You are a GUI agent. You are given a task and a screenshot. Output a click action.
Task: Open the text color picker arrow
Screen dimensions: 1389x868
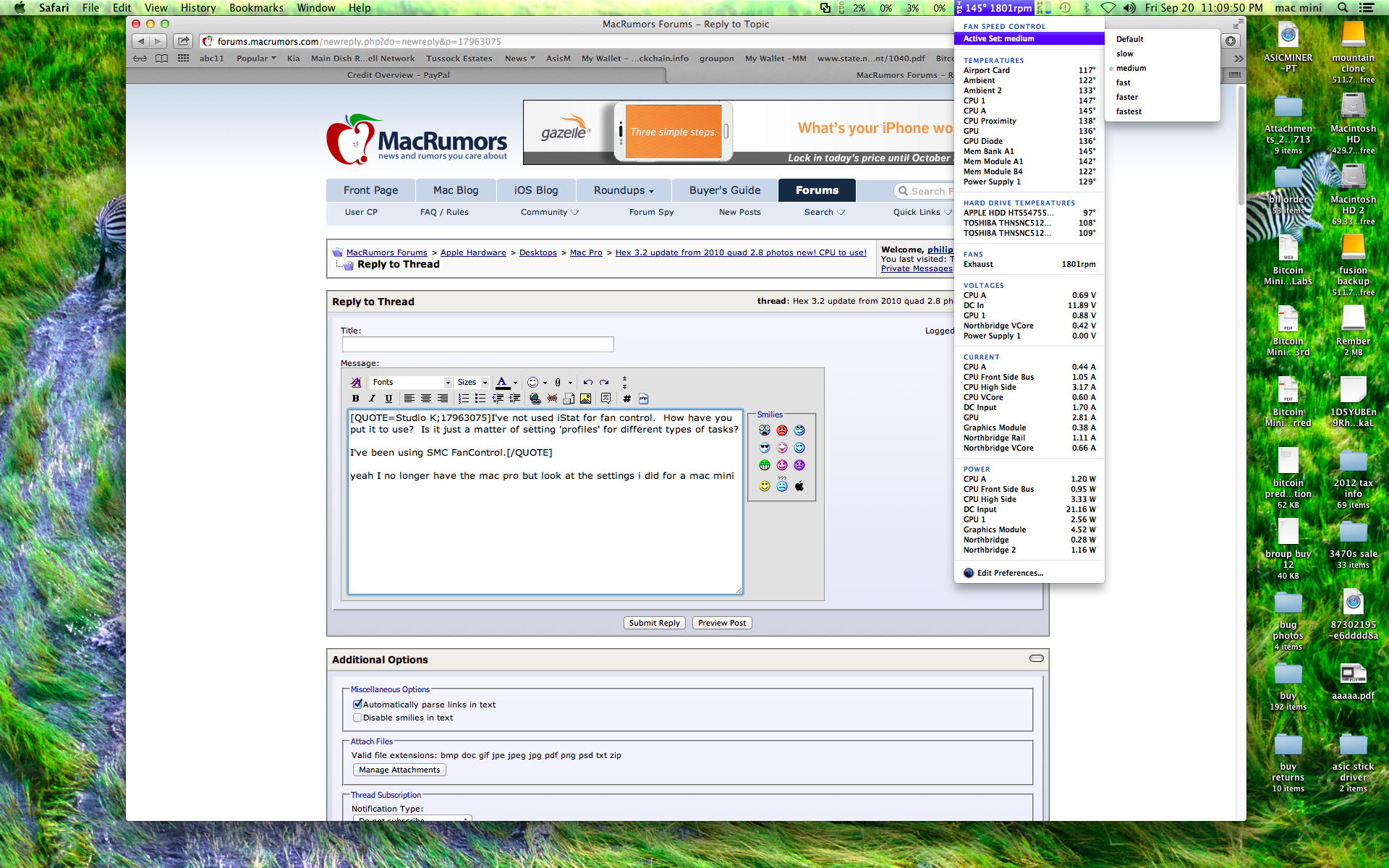(x=515, y=383)
